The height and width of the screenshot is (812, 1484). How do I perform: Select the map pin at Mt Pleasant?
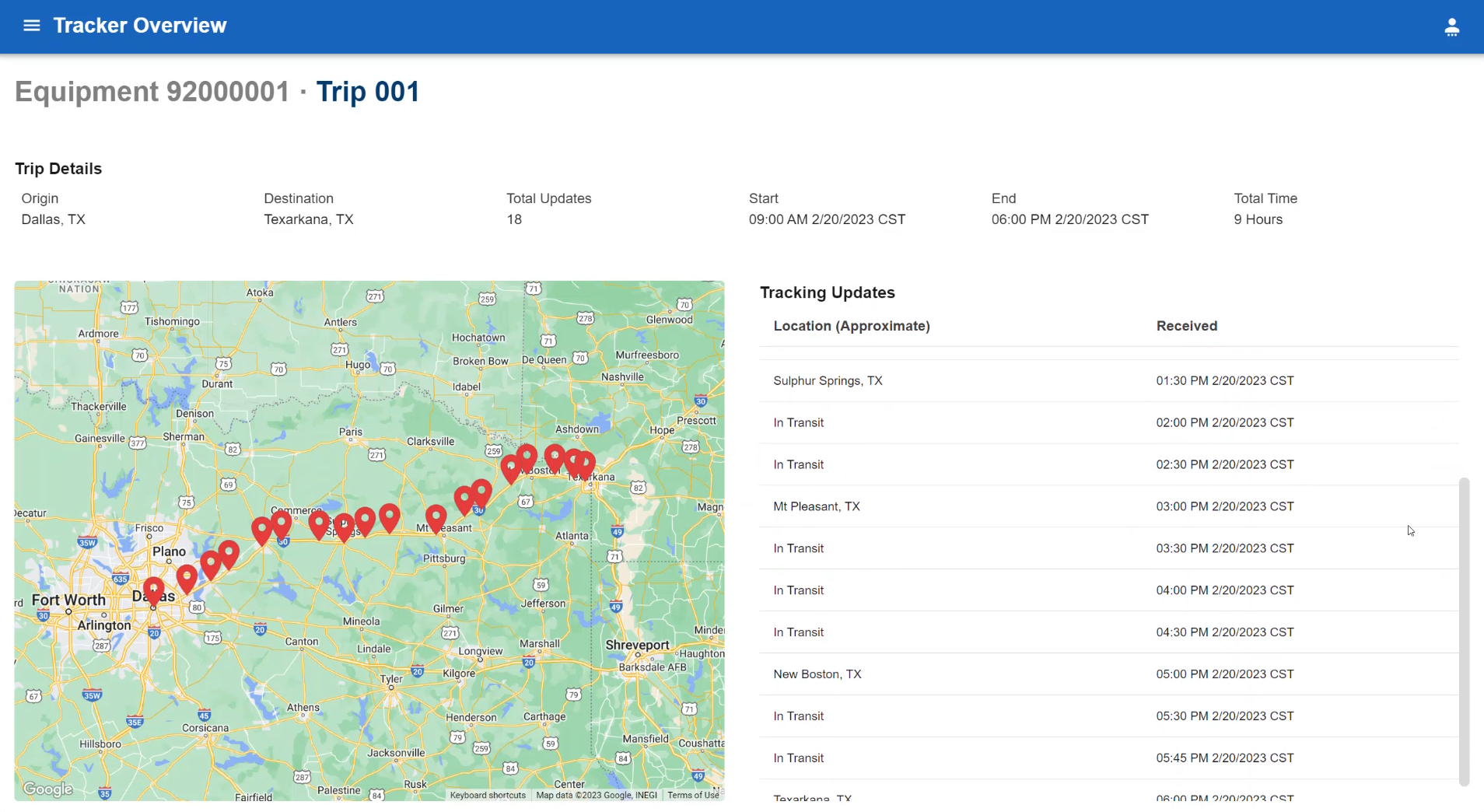(436, 517)
